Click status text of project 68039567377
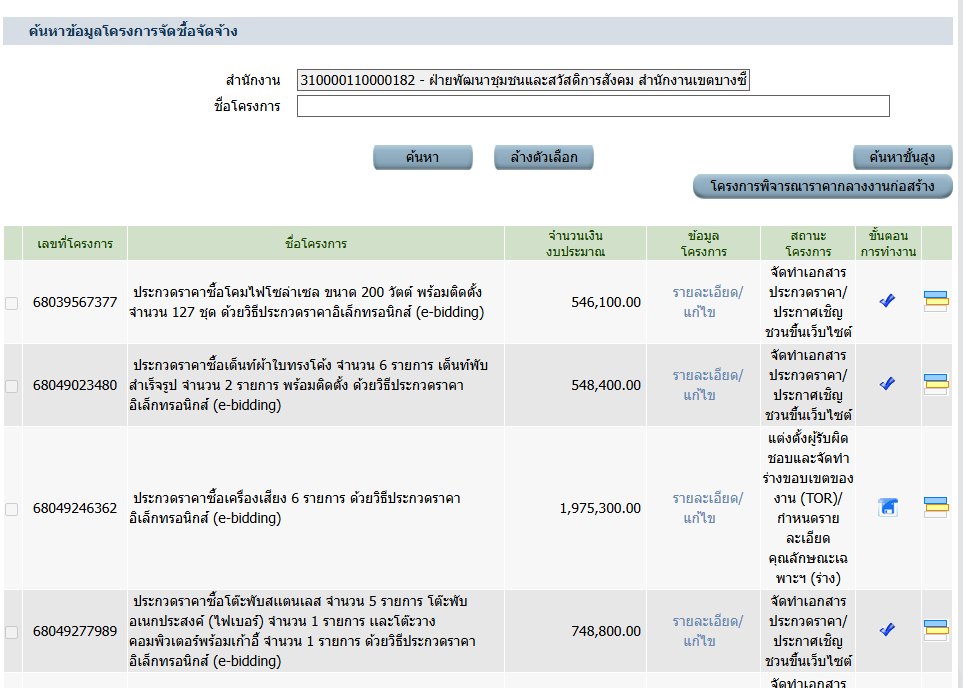This screenshot has width=963, height=688. 808,302
